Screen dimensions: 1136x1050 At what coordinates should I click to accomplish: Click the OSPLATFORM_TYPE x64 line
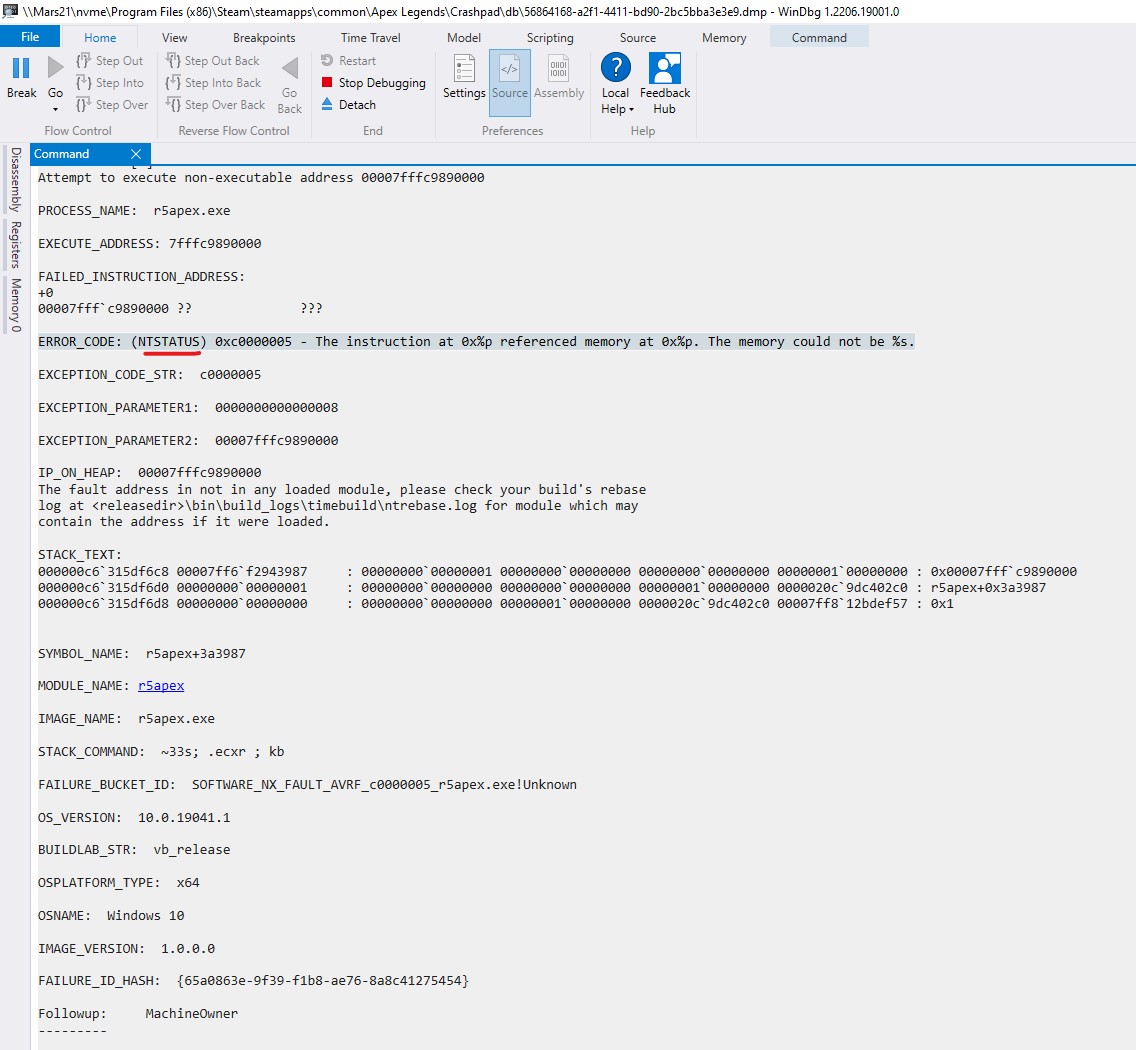[x=119, y=883]
